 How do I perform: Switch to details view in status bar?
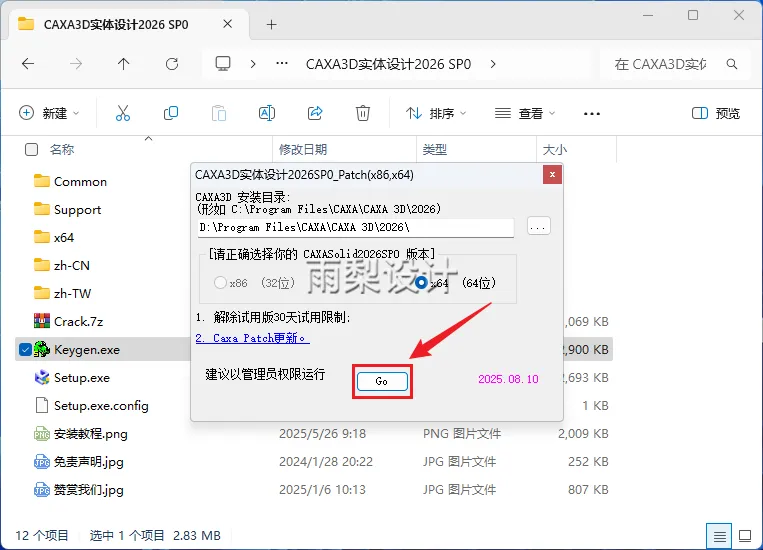719,536
